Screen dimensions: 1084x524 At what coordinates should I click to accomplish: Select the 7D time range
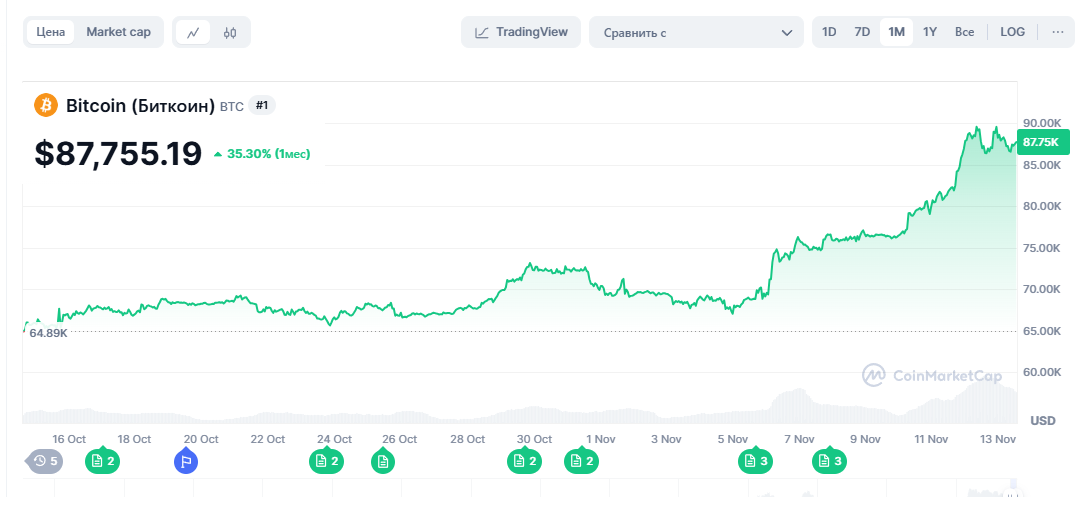pos(862,32)
